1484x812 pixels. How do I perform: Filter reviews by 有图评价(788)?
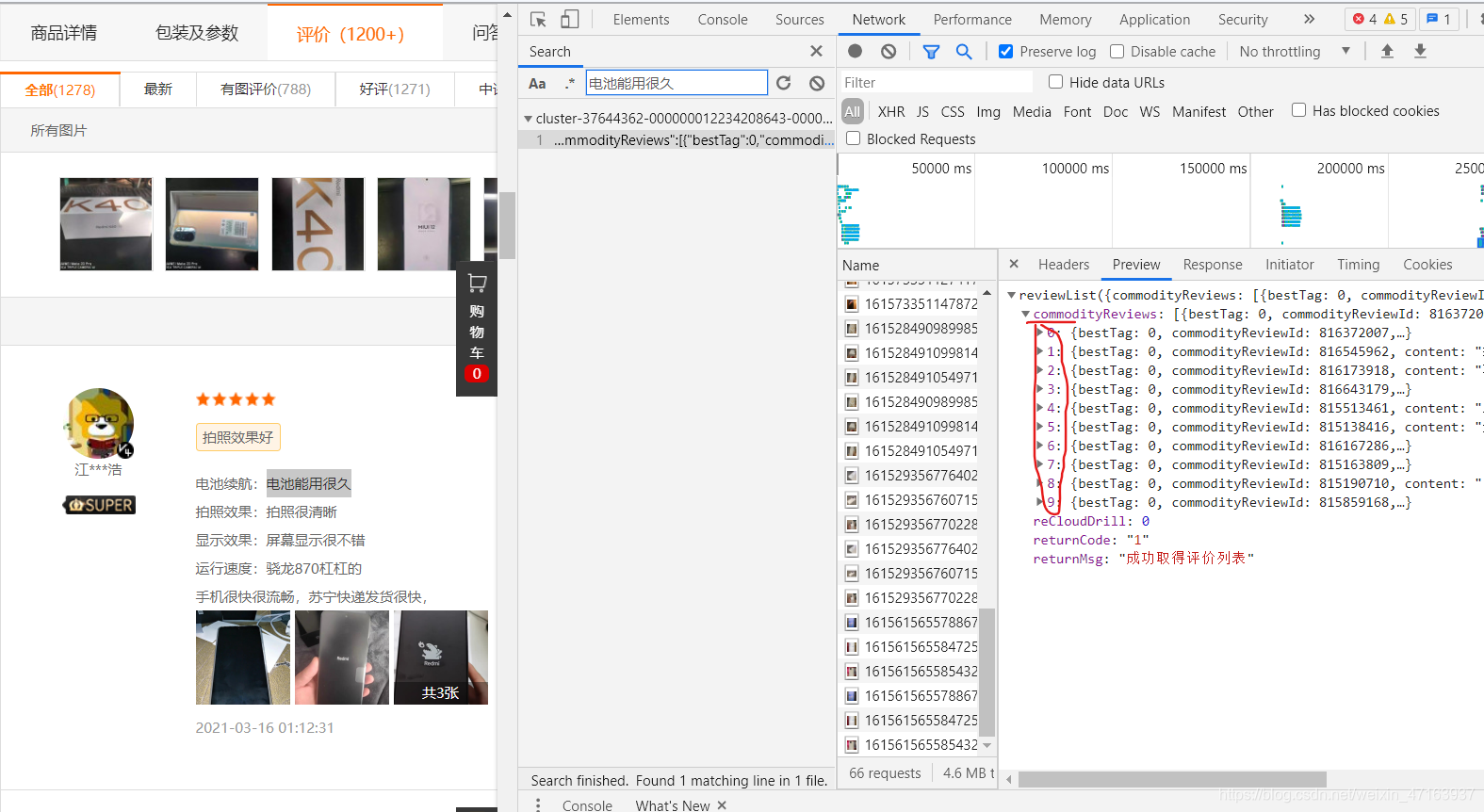tap(266, 89)
